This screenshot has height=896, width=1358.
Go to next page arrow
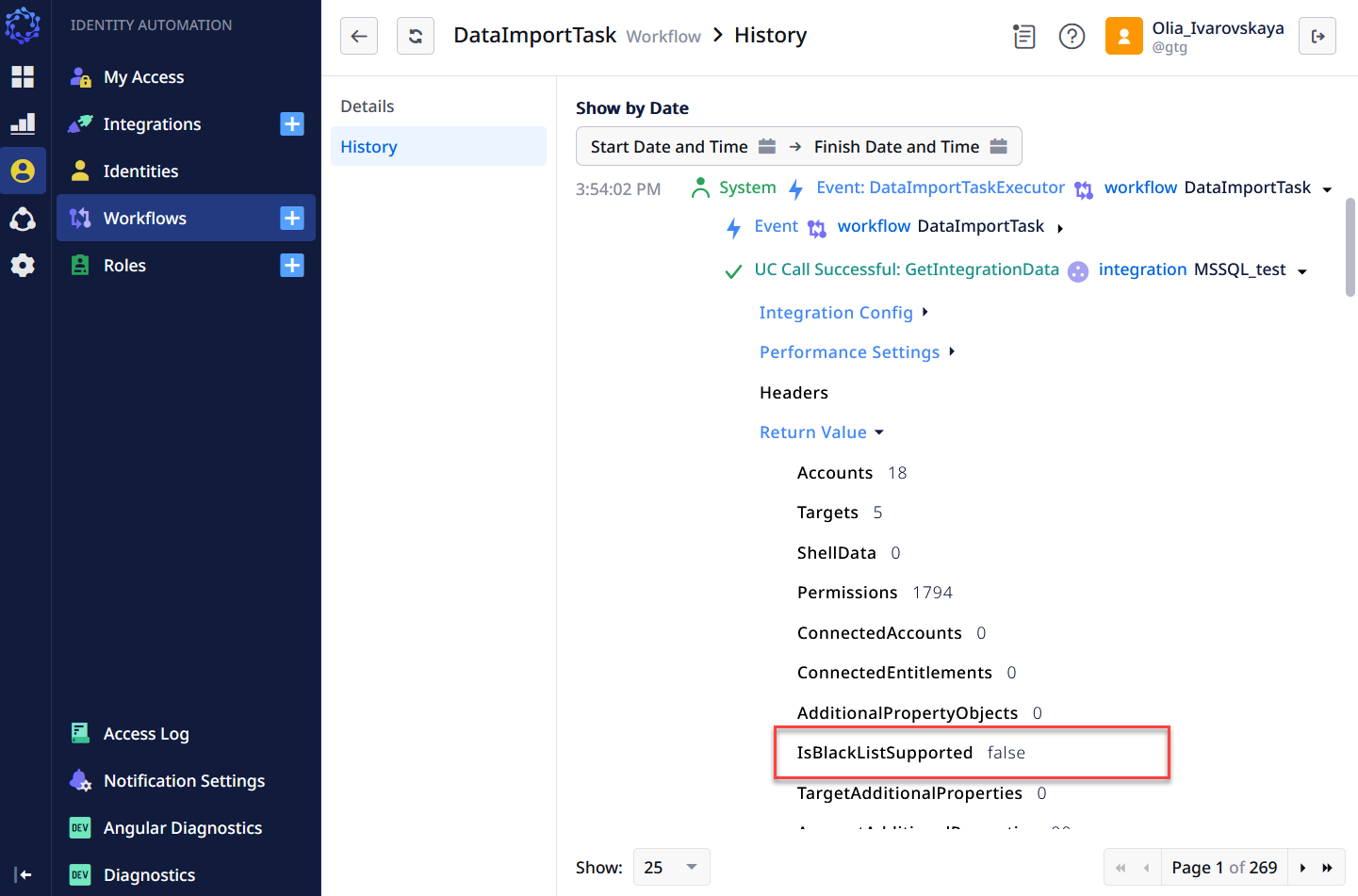click(1303, 868)
